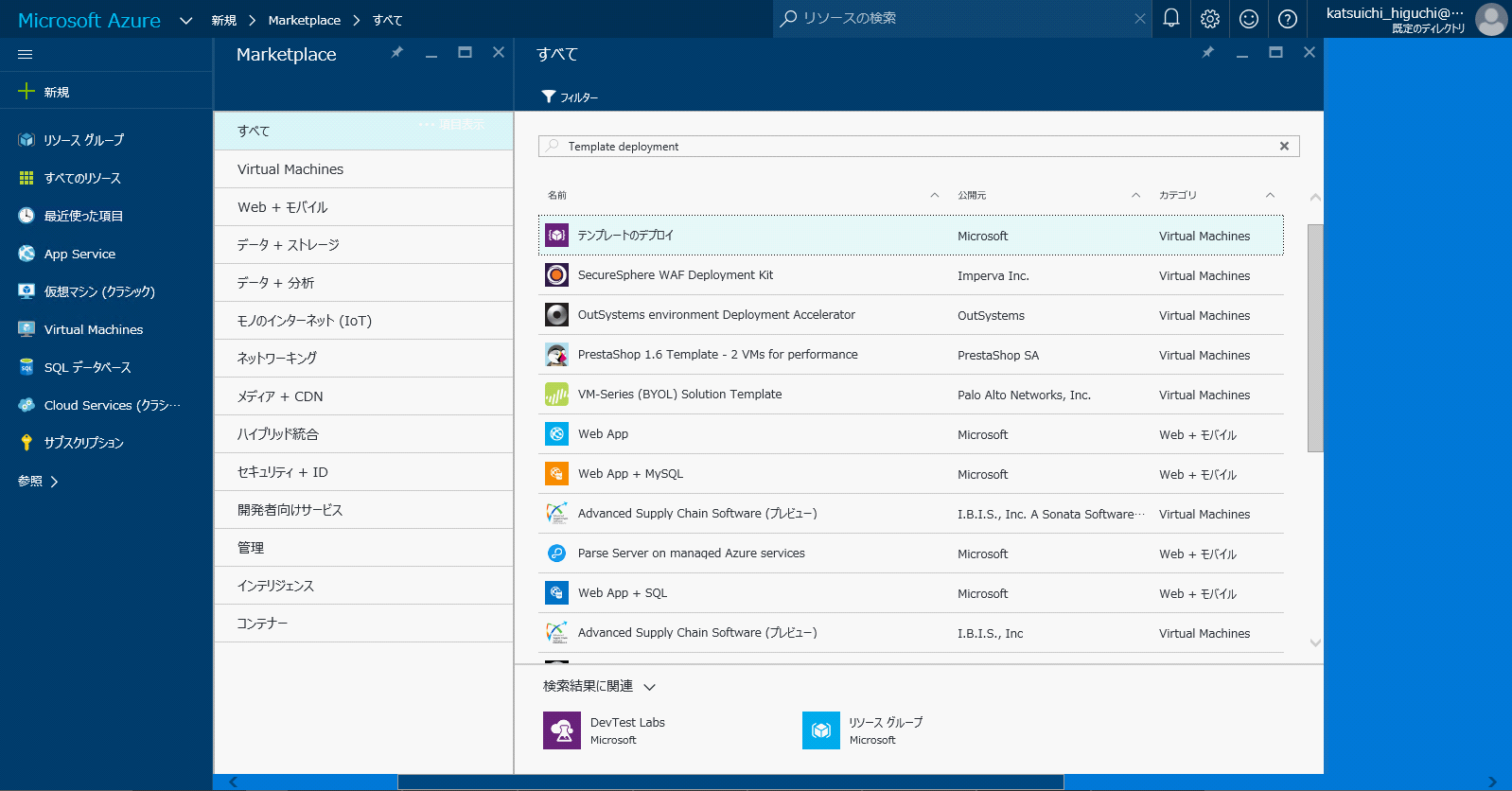1512x791 pixels.
Task: Pin the Marketplace blade
Action: pos(397,52)
